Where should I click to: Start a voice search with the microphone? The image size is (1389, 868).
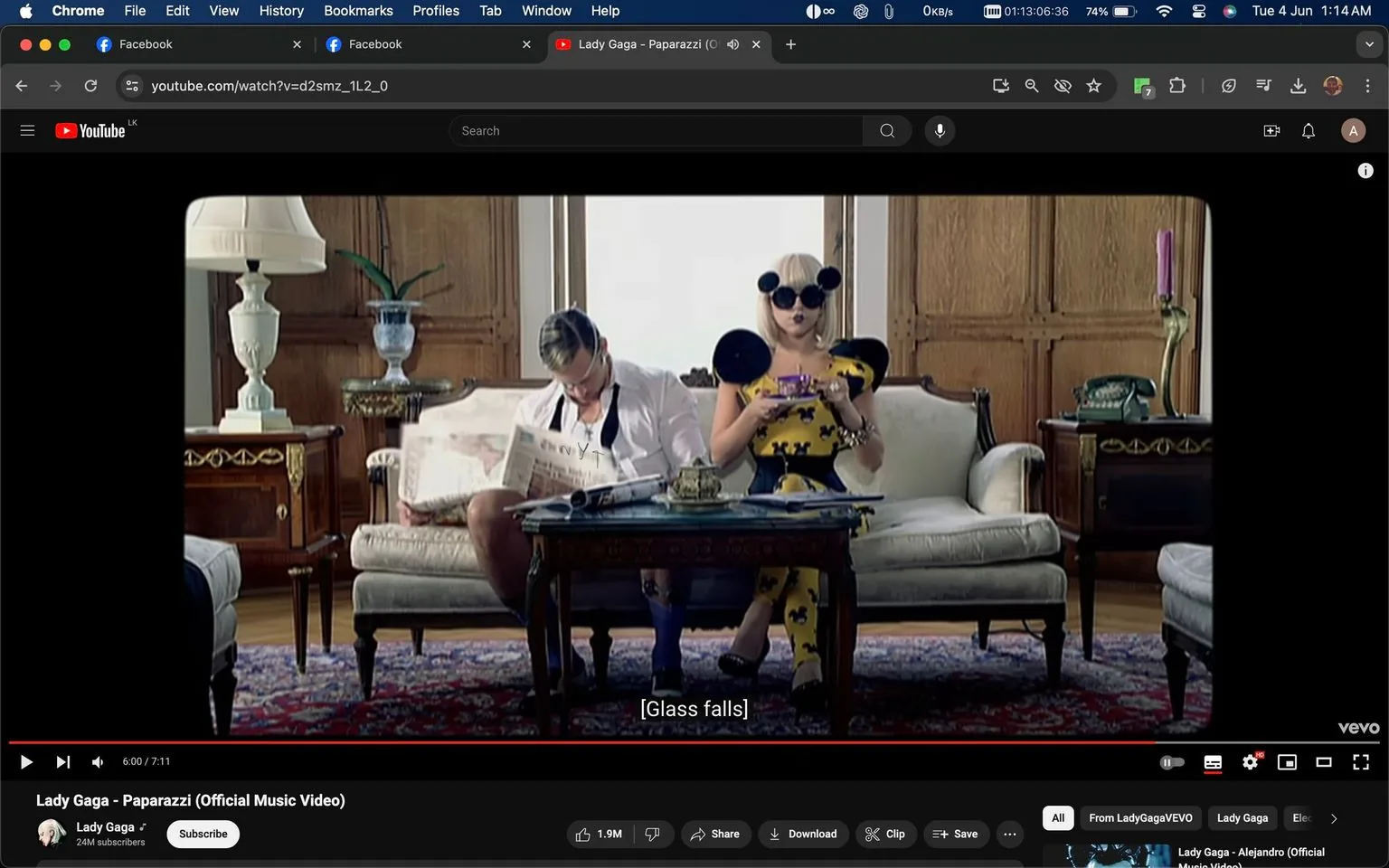[940, 130]
